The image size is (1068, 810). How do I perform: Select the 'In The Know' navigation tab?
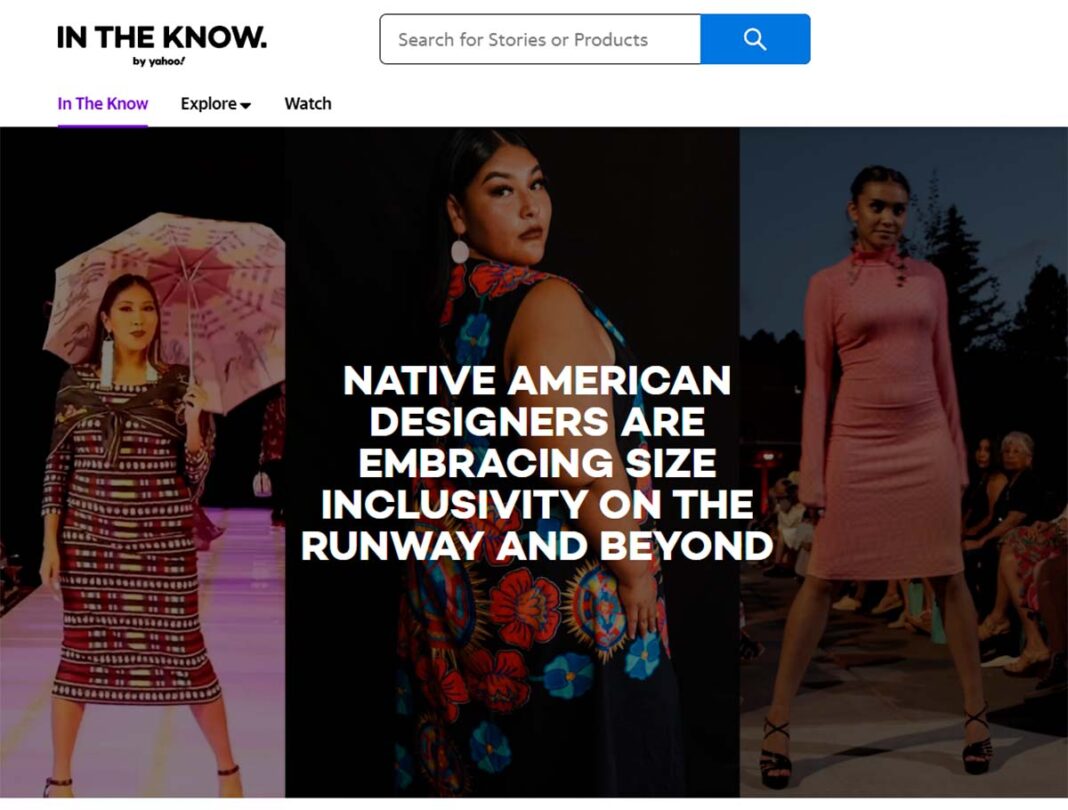[103, 104]
